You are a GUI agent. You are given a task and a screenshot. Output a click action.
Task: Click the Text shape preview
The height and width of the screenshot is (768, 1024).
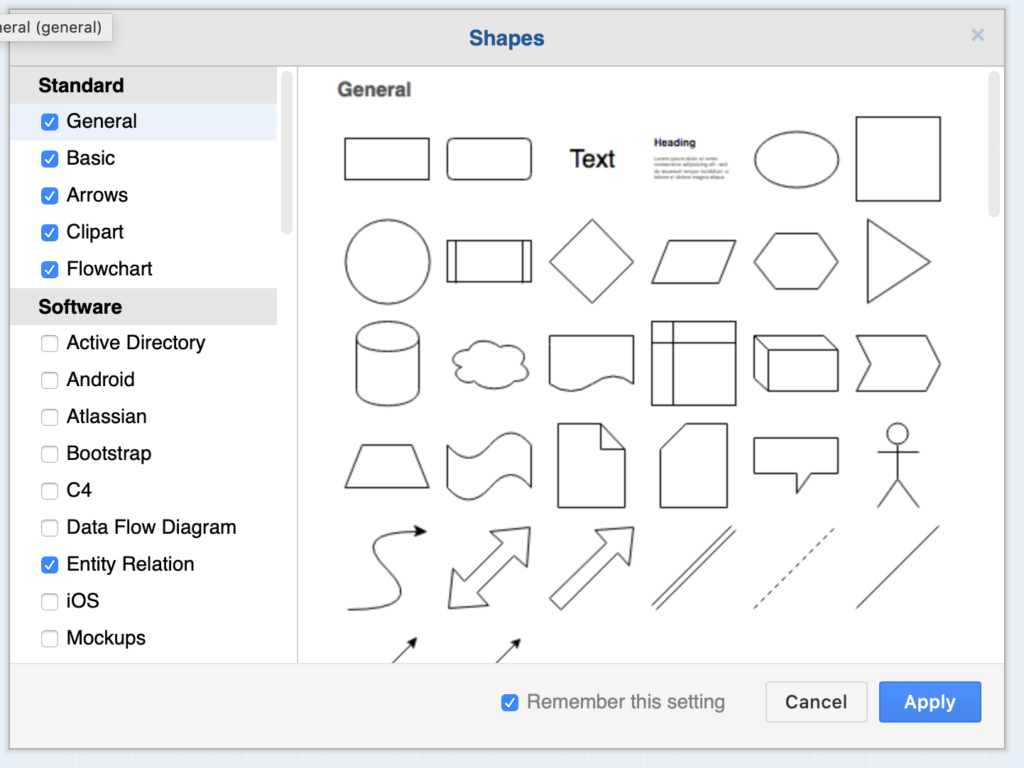point(592,159)
